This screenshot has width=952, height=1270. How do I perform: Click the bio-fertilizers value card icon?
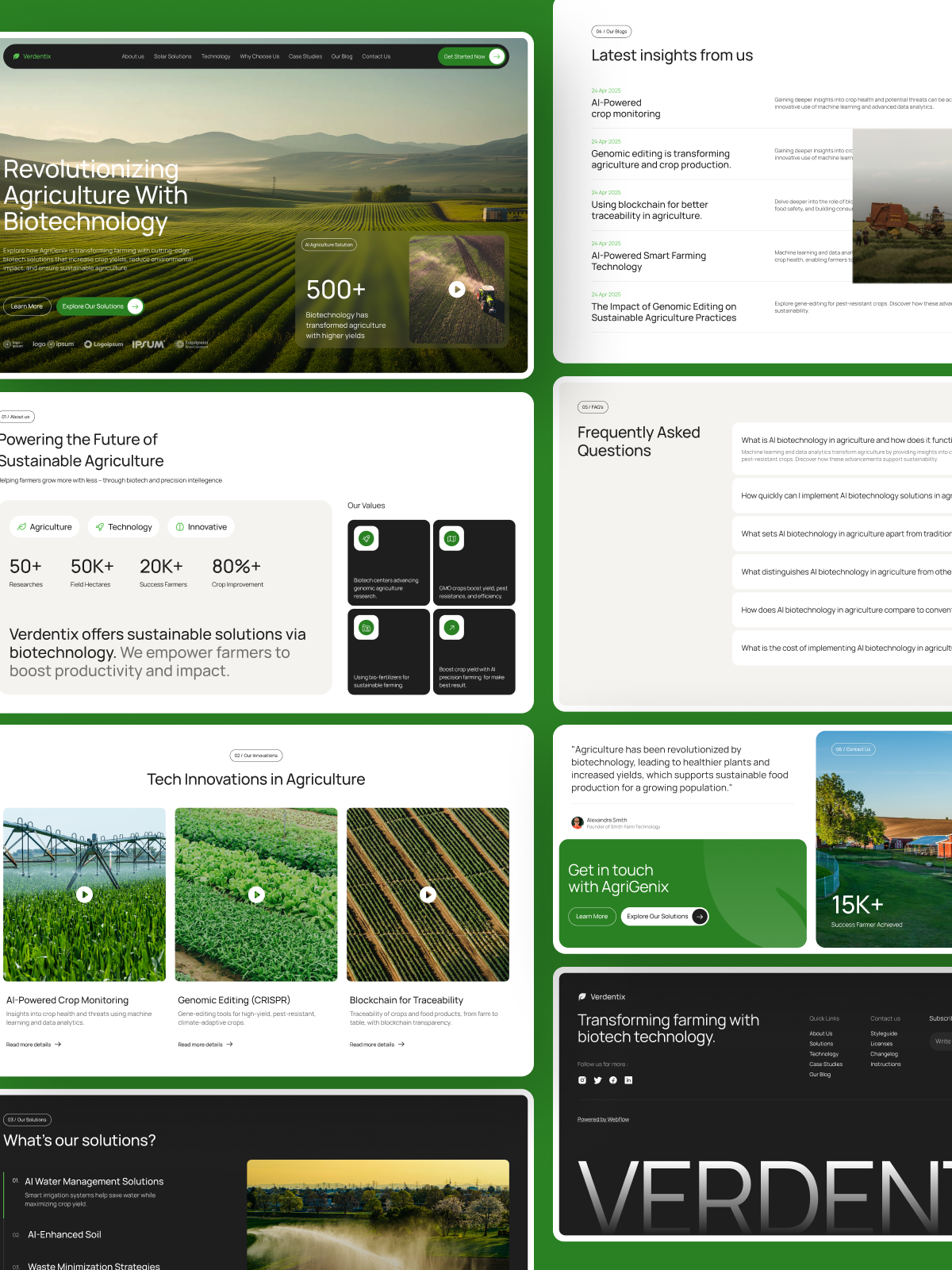(x=367, y=628)
